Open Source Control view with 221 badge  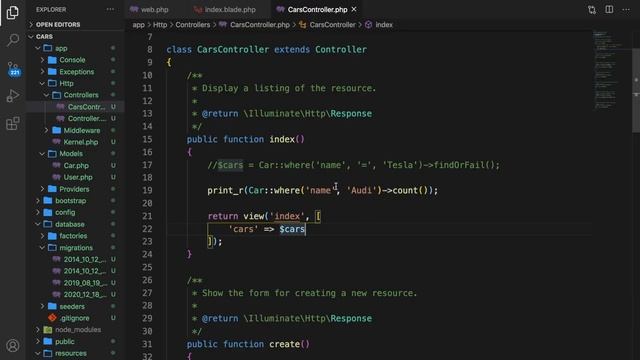[x=13, y=68]
